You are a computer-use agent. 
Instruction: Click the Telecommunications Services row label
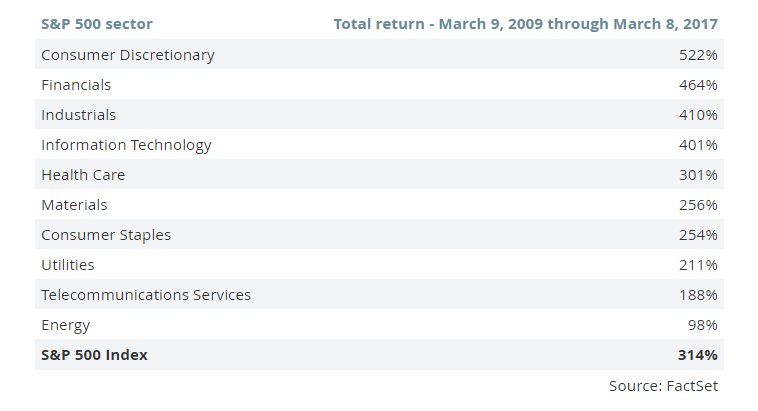(x=146, y=295)
